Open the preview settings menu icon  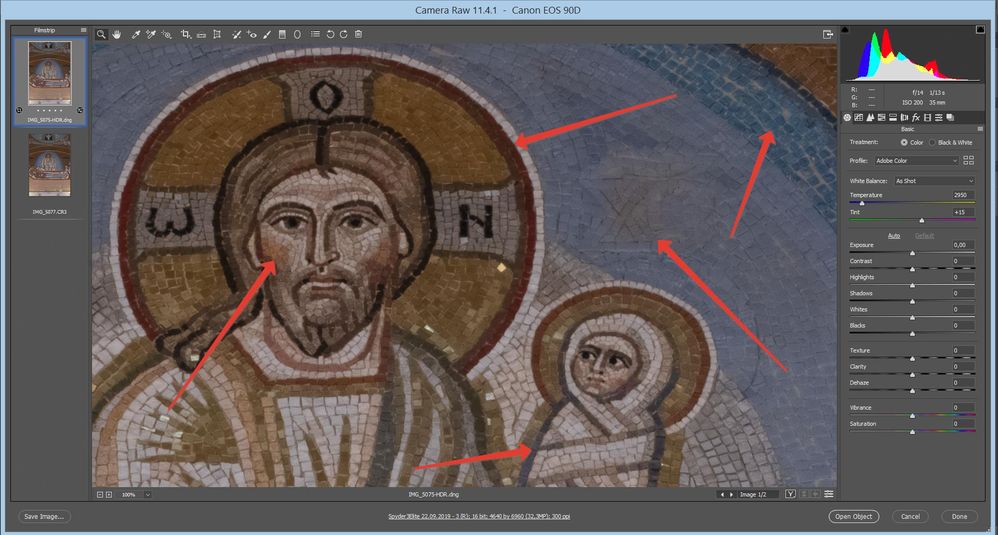coord(829,494)
